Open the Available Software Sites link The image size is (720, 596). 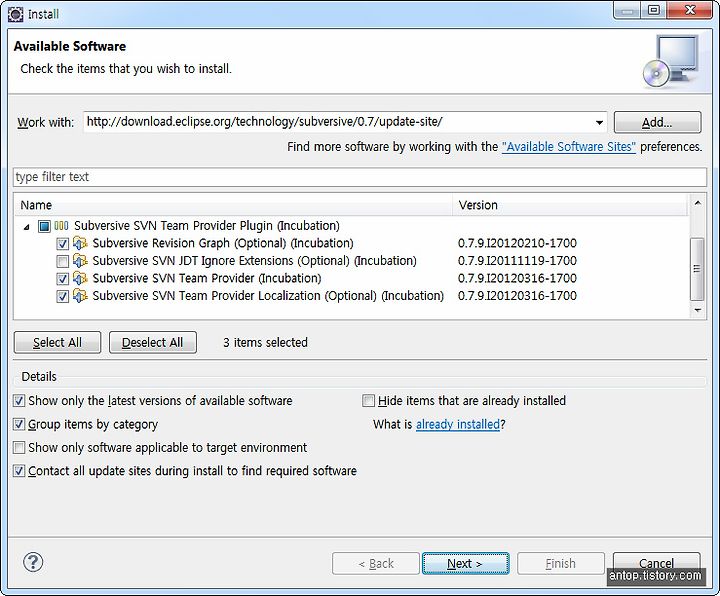[x=568, y=147]
